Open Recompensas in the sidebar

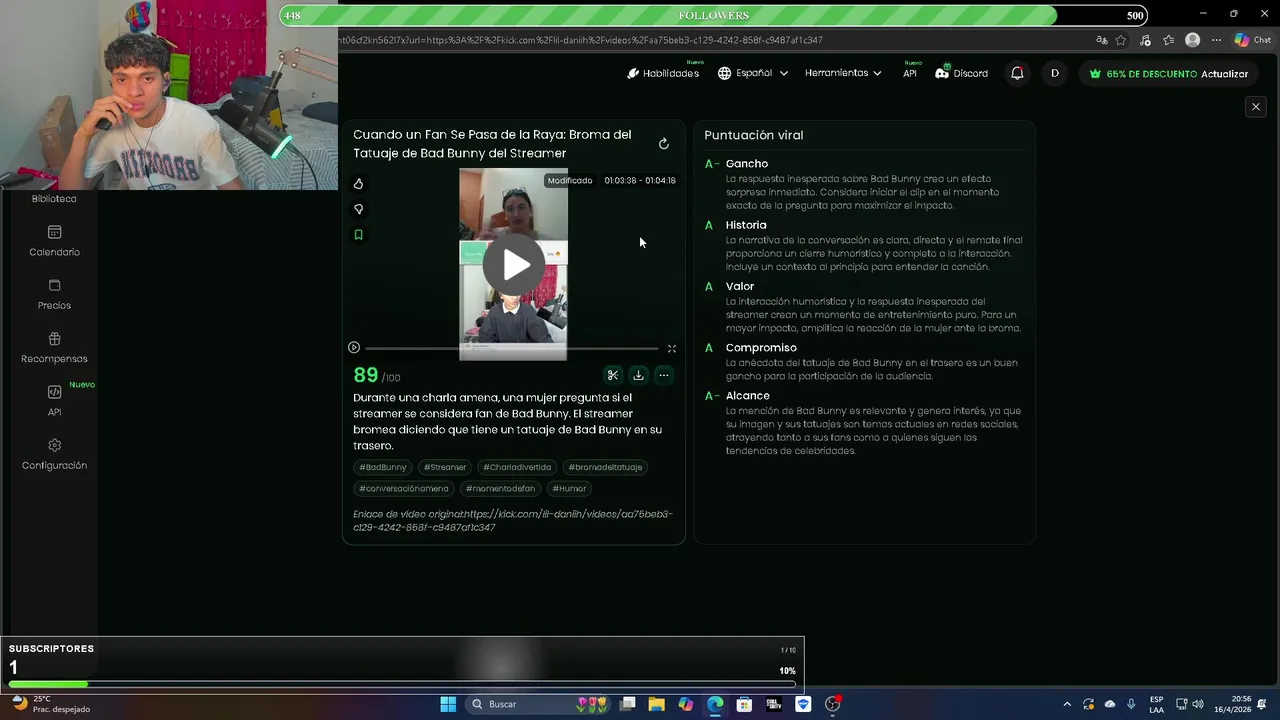[x=54, y=348]
